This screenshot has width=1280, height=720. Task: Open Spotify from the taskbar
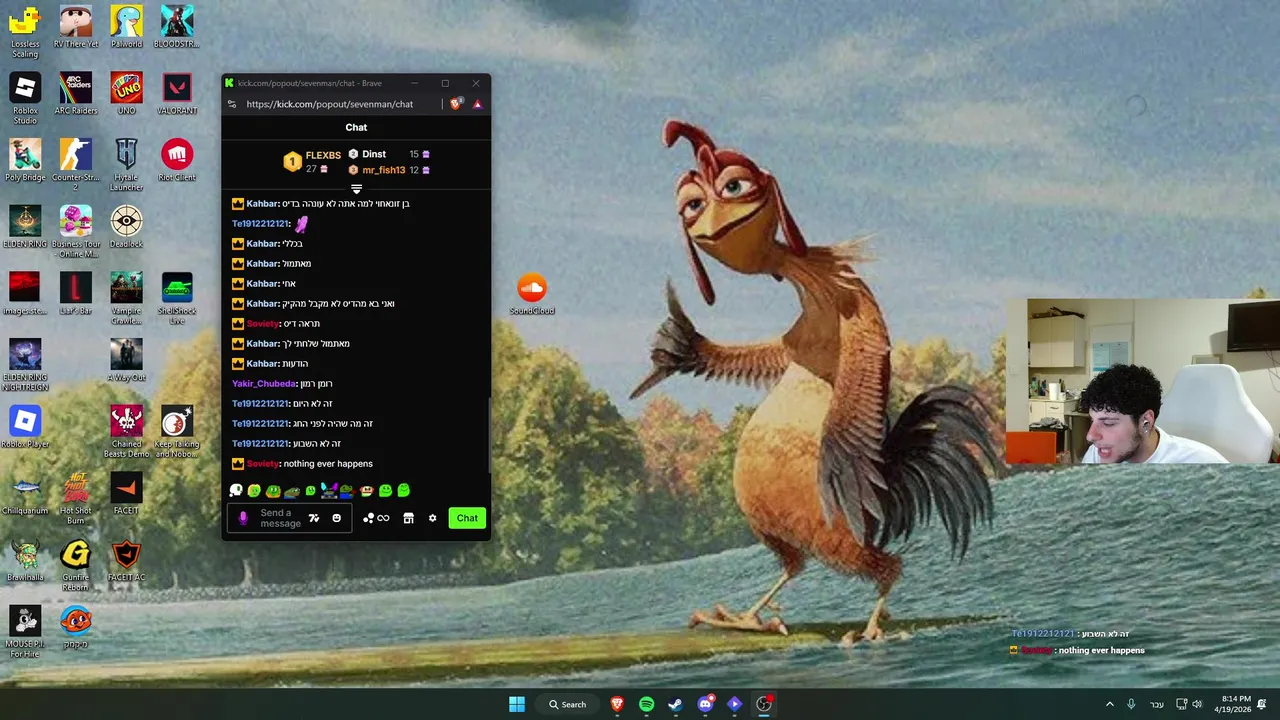pyautogui.click(x=646, y=704)
